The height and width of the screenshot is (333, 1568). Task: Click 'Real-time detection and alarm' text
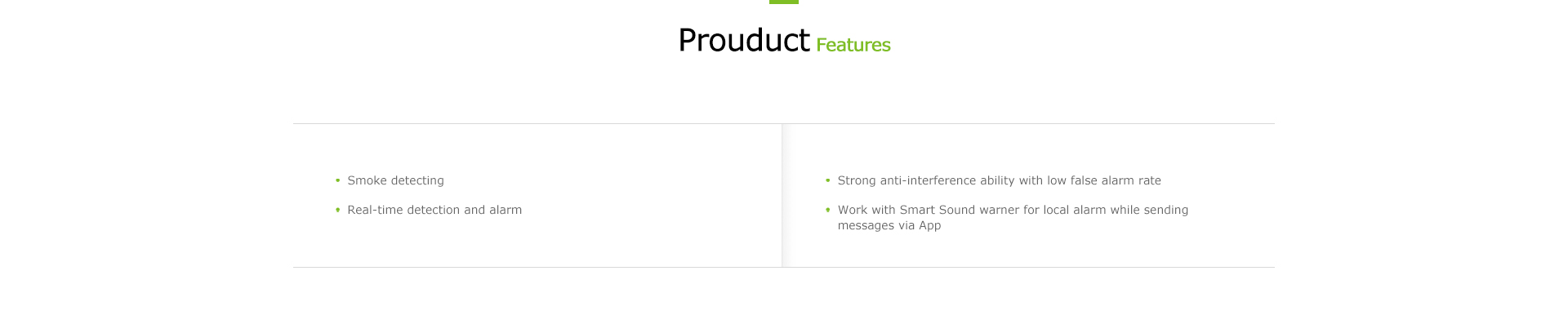tap(434, 210)
